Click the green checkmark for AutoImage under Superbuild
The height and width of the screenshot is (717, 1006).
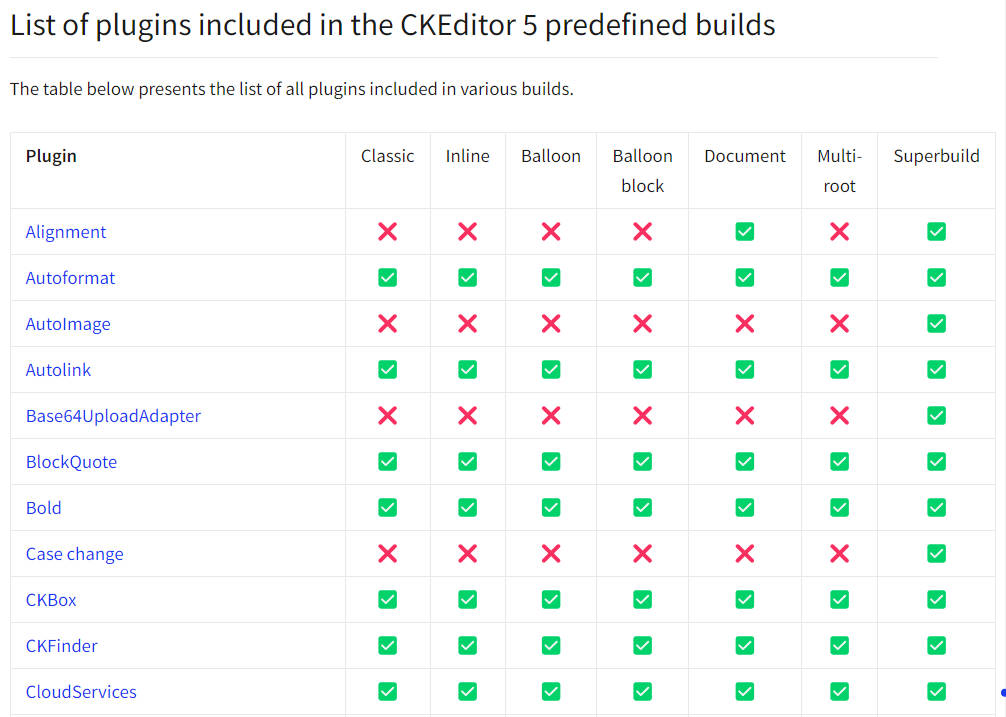[936, 324]
